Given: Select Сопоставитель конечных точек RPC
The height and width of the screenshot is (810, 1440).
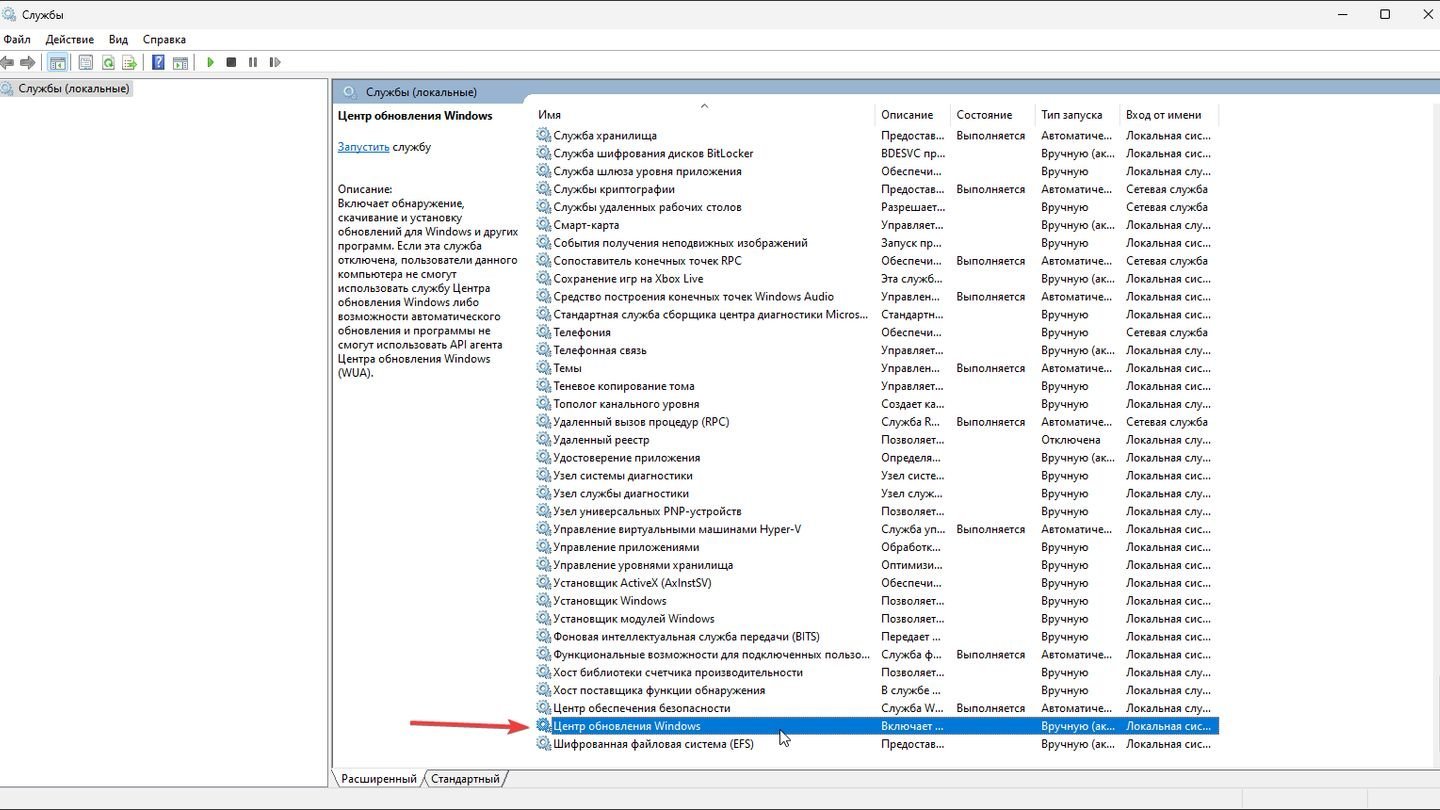Looking at the screenshot, I should [x=877, y=261].
